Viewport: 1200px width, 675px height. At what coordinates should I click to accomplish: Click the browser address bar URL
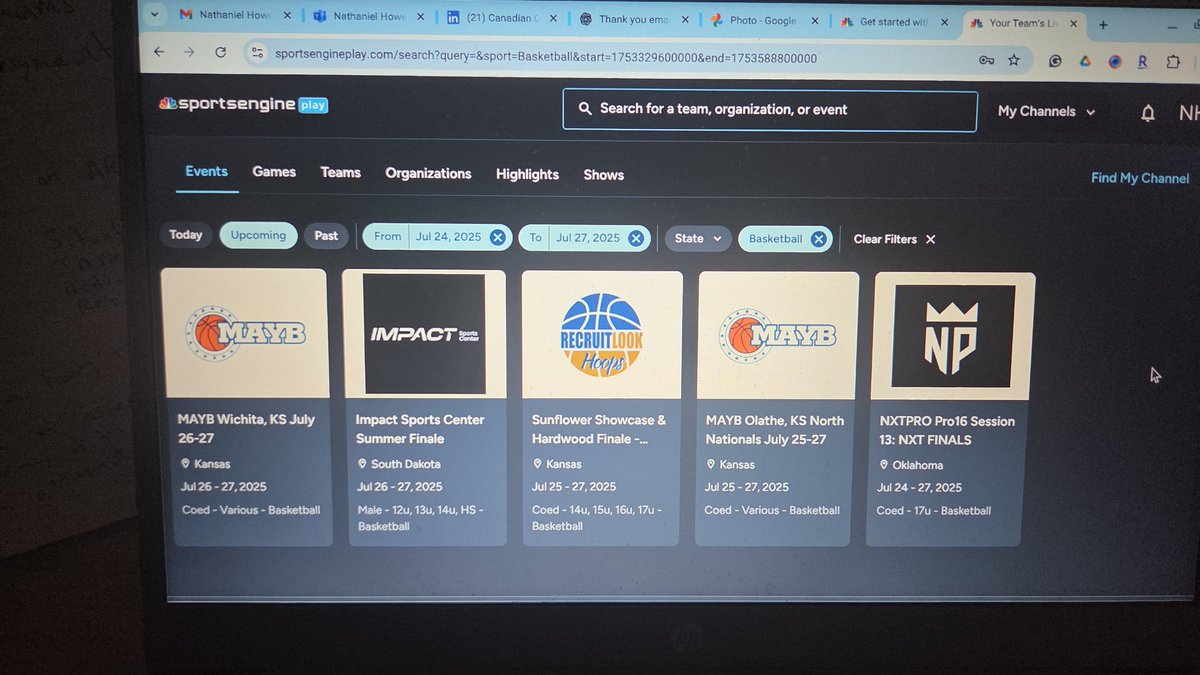pyautogui.click(x=546, y=58)
